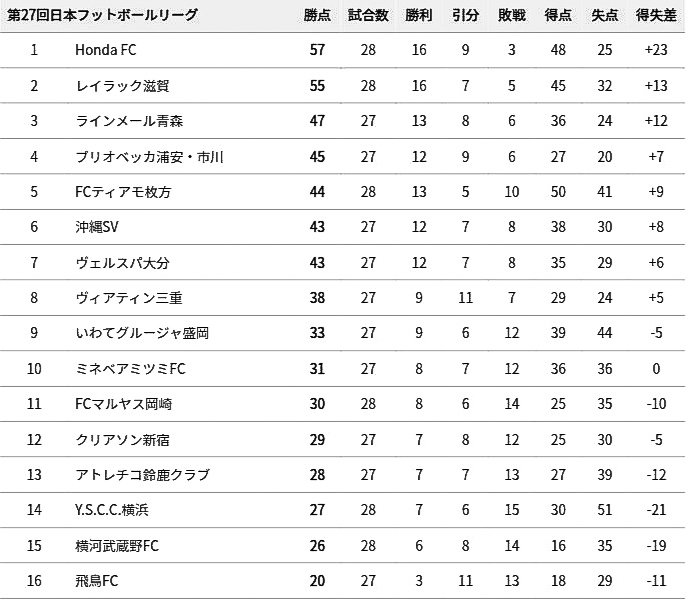693x602 pixels.
Task: Select クリアソン新宿 in the standings
Action: [x=122, y=440]
